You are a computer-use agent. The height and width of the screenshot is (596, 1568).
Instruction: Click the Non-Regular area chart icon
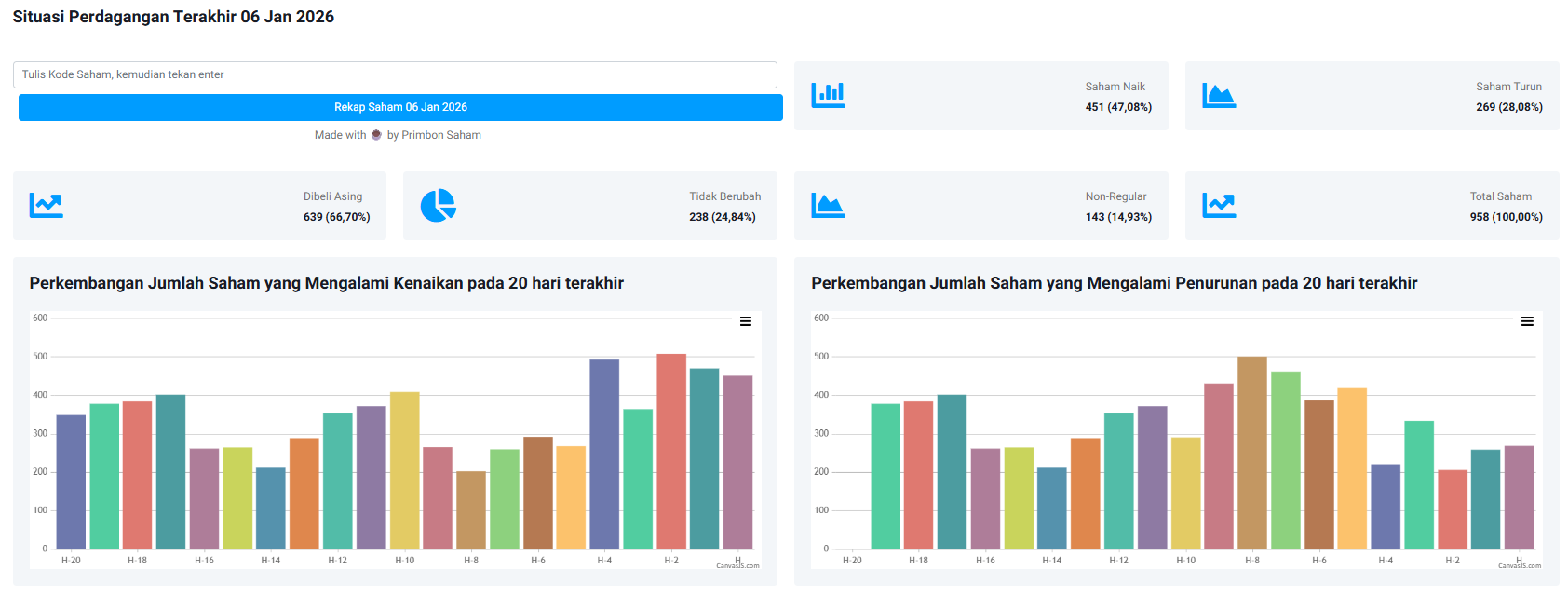click(x=828, y=205)
